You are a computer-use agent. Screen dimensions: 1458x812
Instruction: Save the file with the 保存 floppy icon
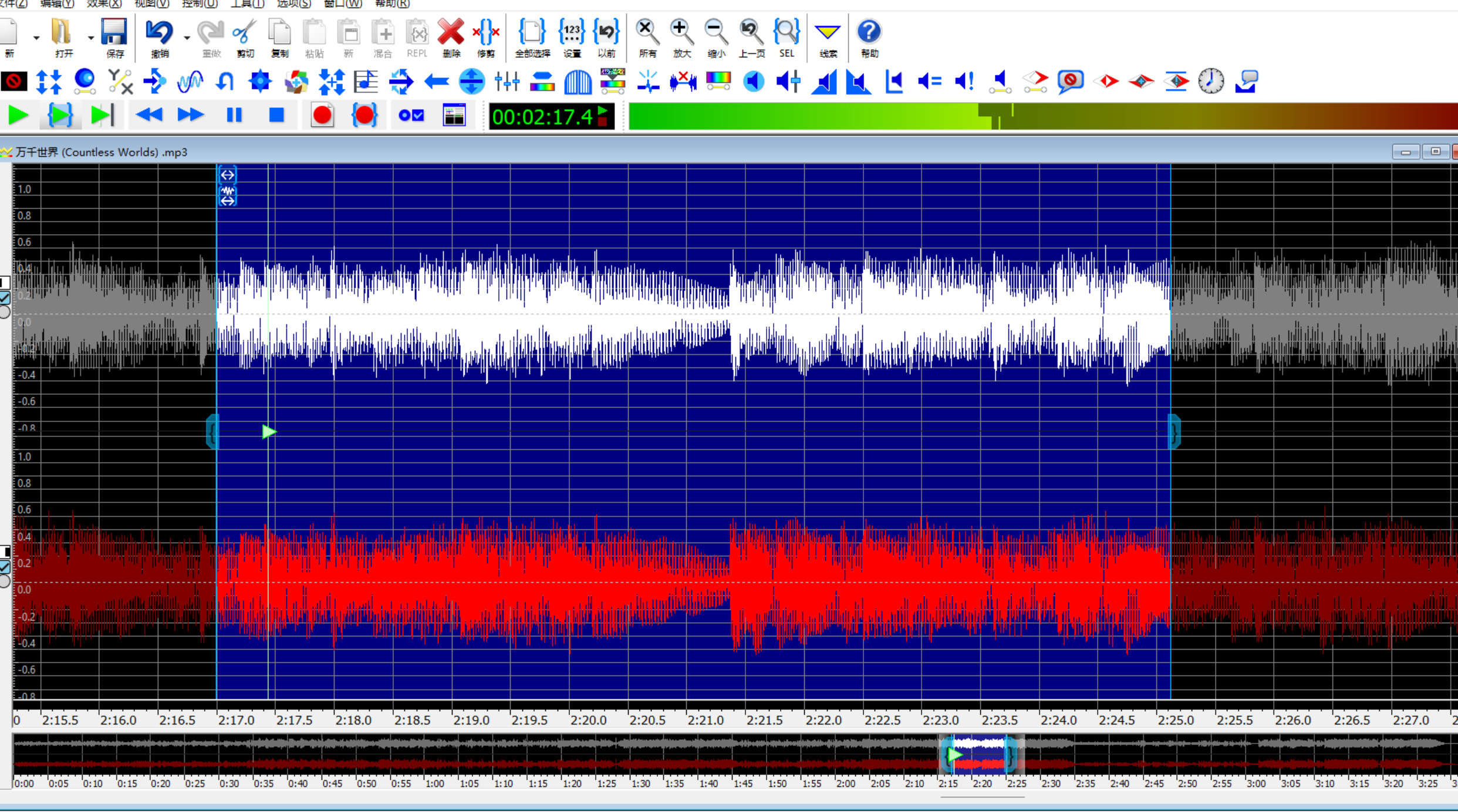tap(114, 38)
